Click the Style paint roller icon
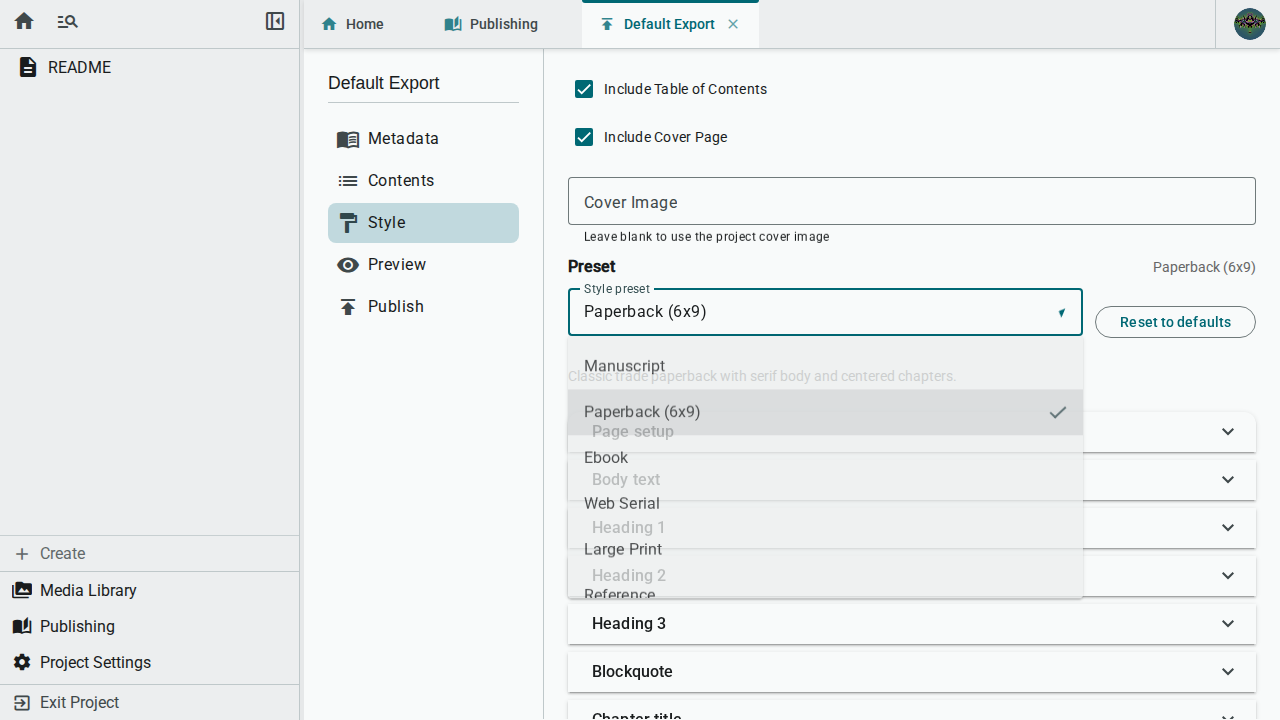Image resolution: width=1280 pixels, height=720 pixels. [348, 223]
